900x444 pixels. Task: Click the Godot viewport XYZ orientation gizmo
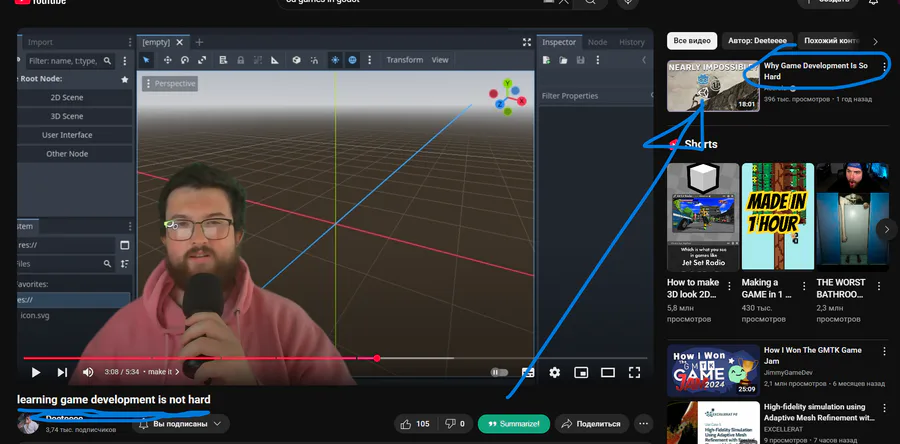(x=507, y=98)
